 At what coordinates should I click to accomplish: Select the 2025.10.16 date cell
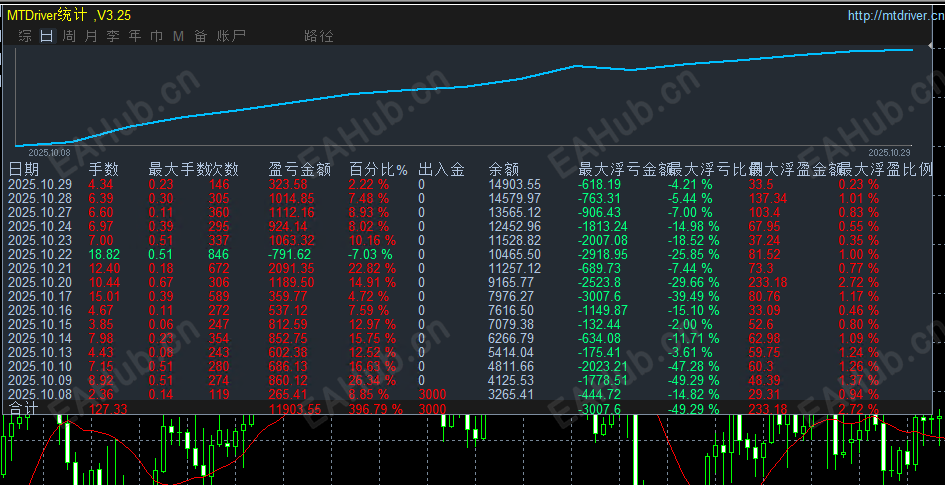click(x=40, y=310)
